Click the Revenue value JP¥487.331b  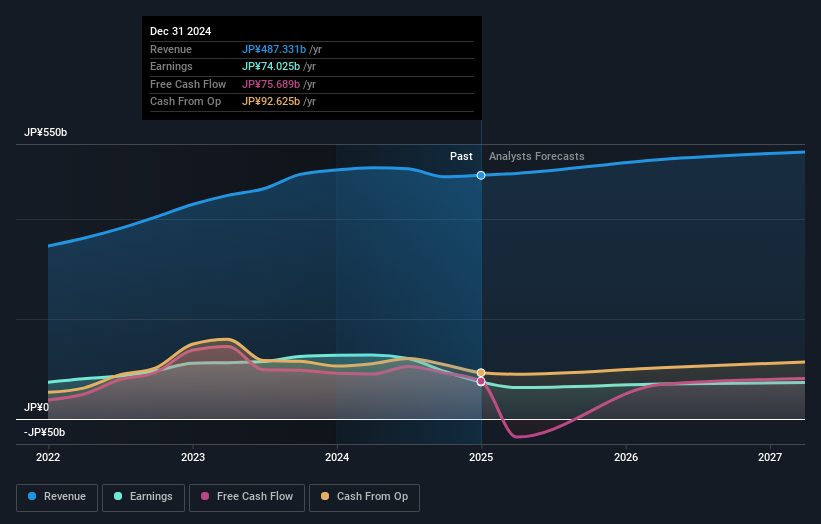(x=274, y=49)
